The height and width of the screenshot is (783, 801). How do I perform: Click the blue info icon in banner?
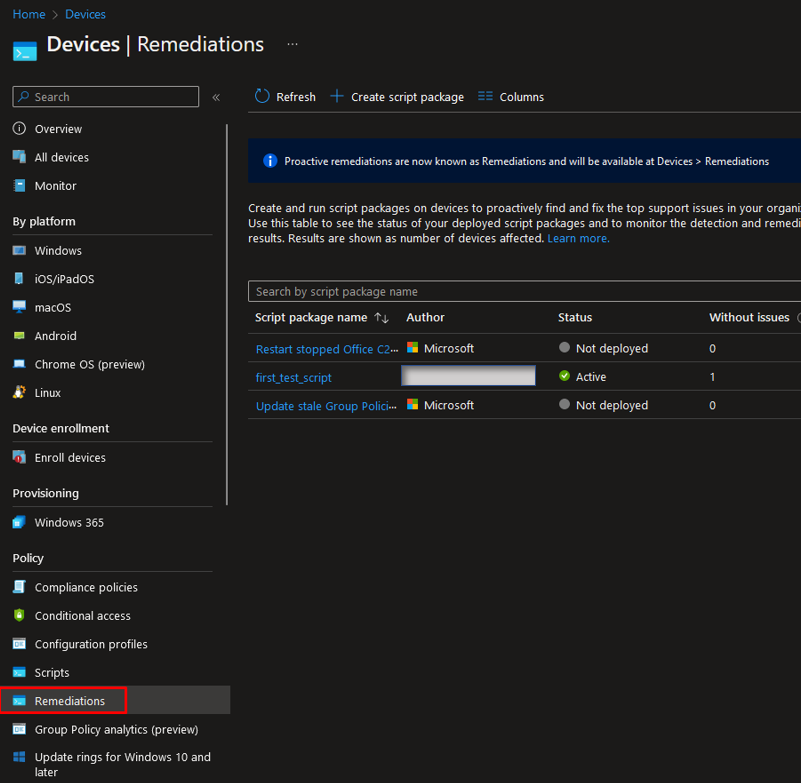click(x=270, y=161)
